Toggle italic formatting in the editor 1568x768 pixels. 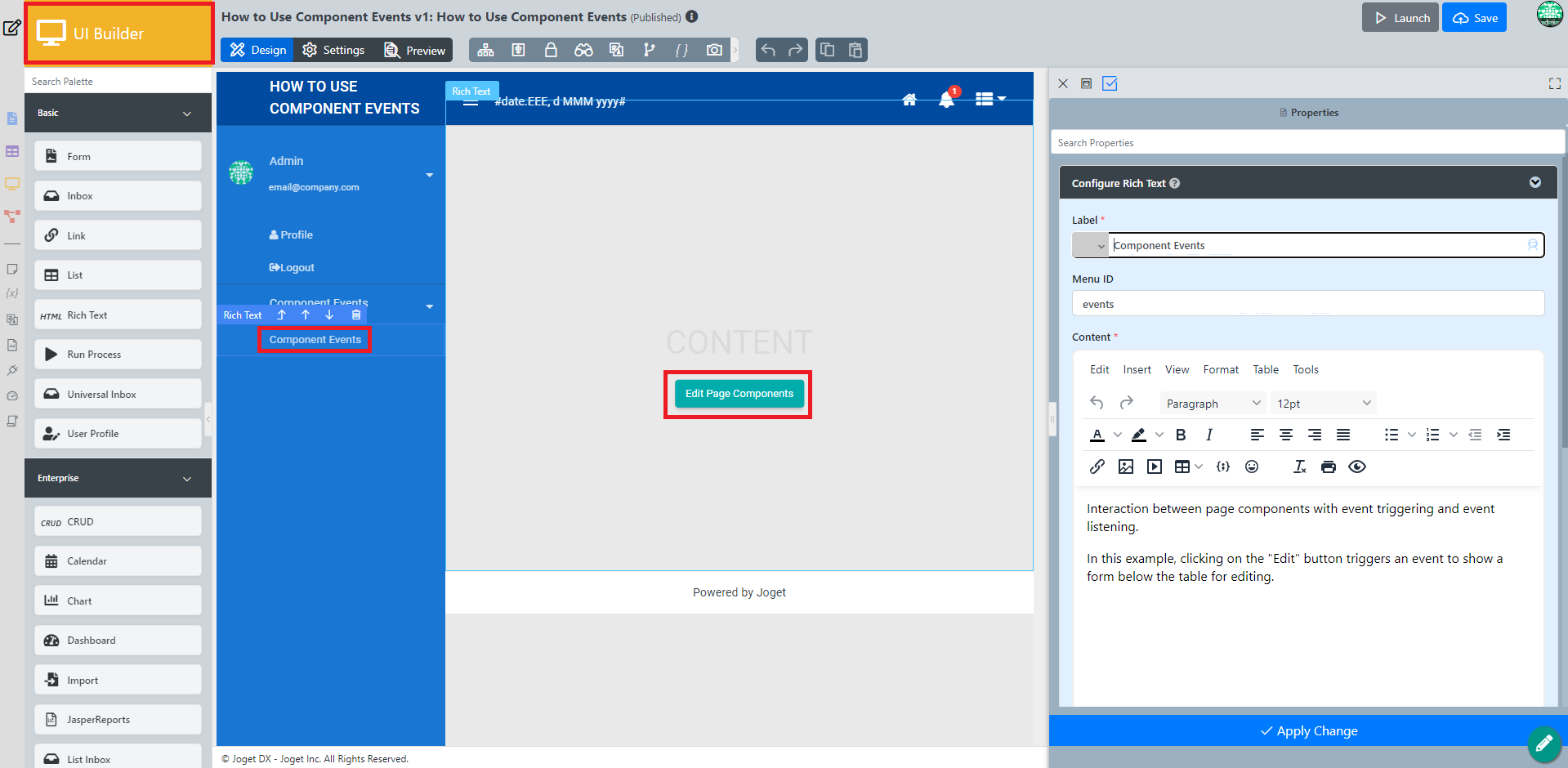[x=1209, y=435]
